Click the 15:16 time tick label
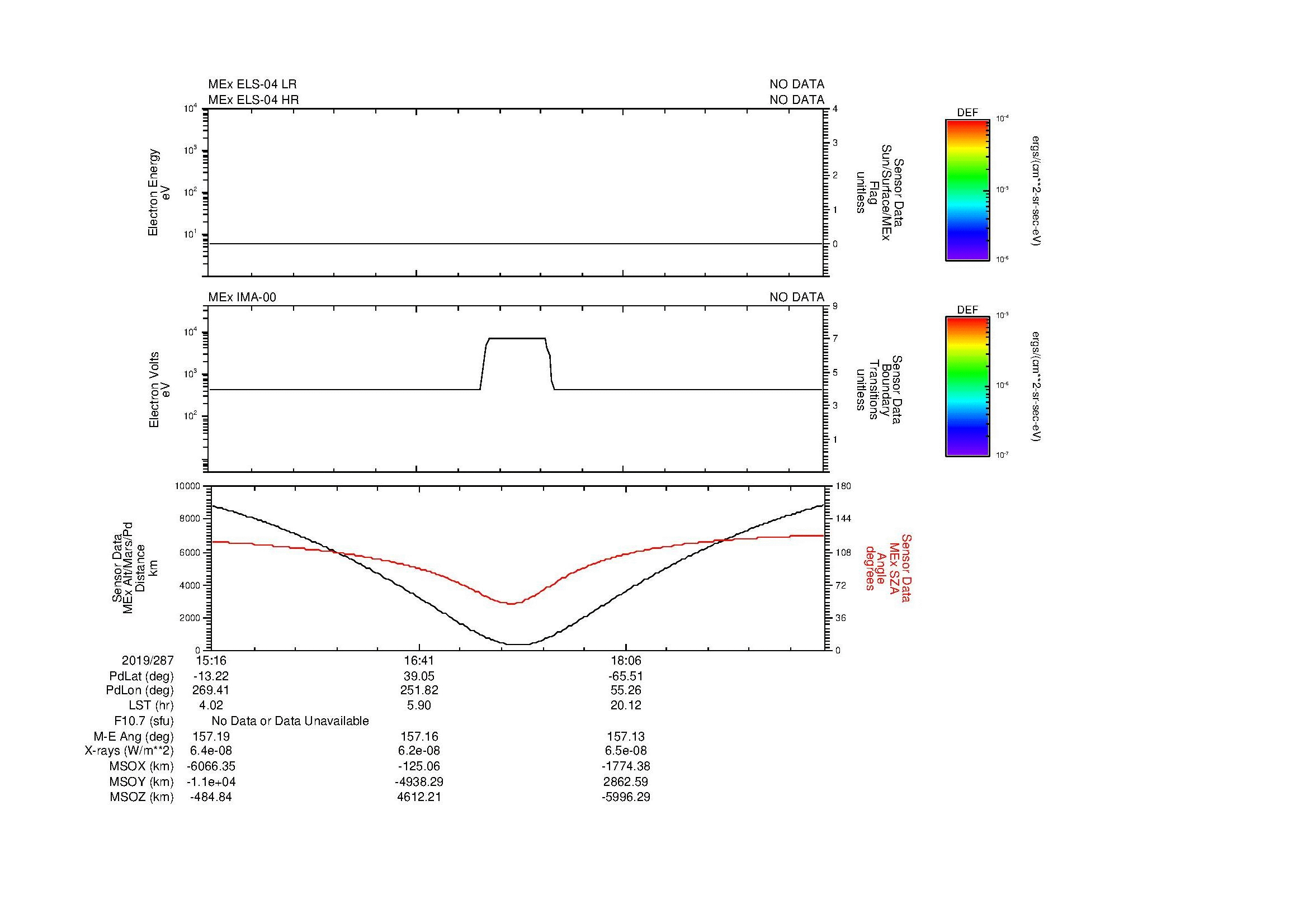1308x924 pixels. coord(211,660)
